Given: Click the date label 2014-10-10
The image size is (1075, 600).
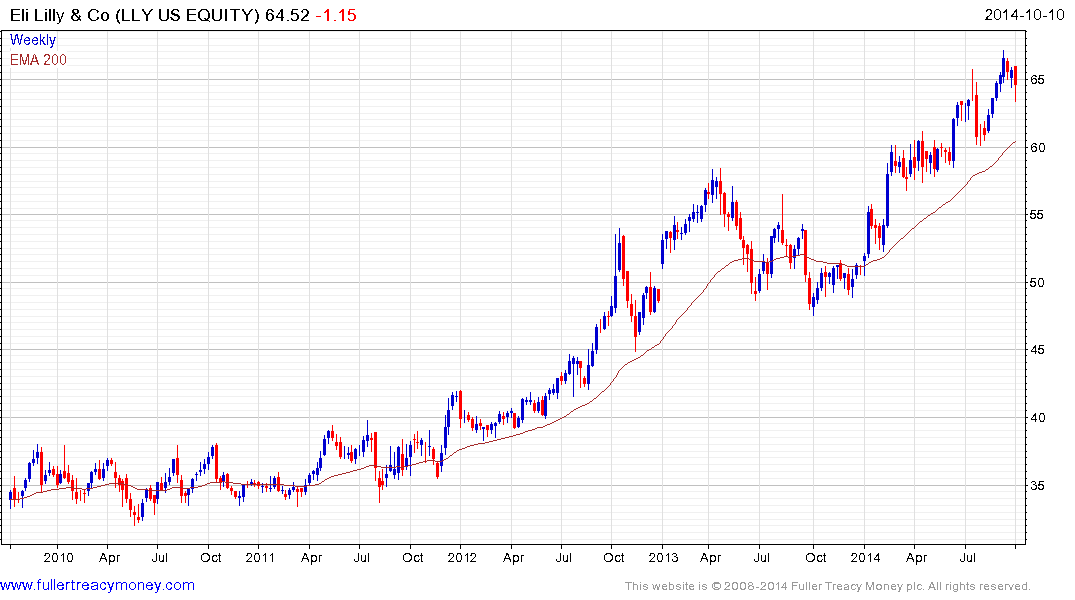Looking at the screenshot, I should point(1024,15).
